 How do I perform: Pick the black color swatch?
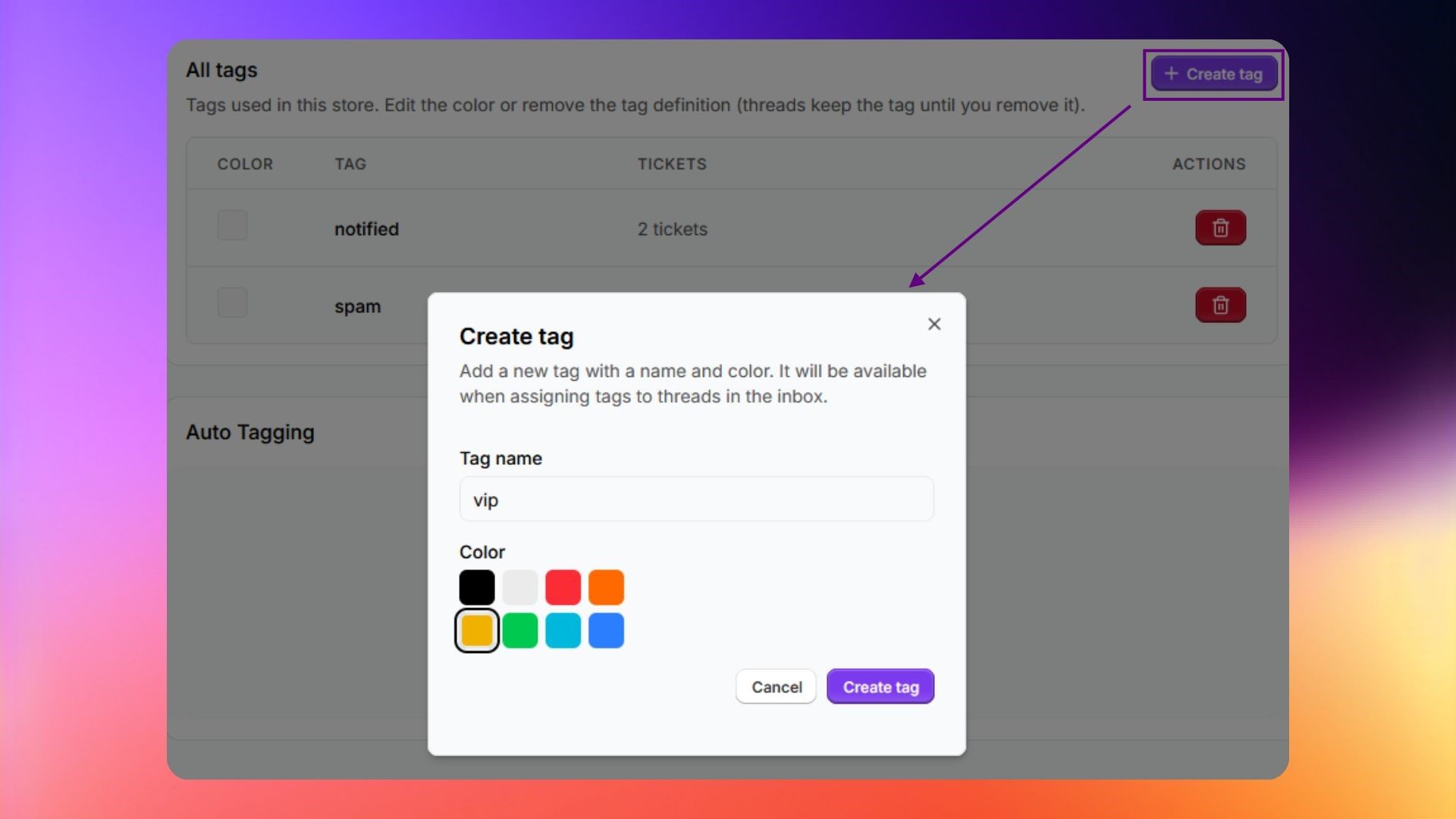click(x=477, y=587)
